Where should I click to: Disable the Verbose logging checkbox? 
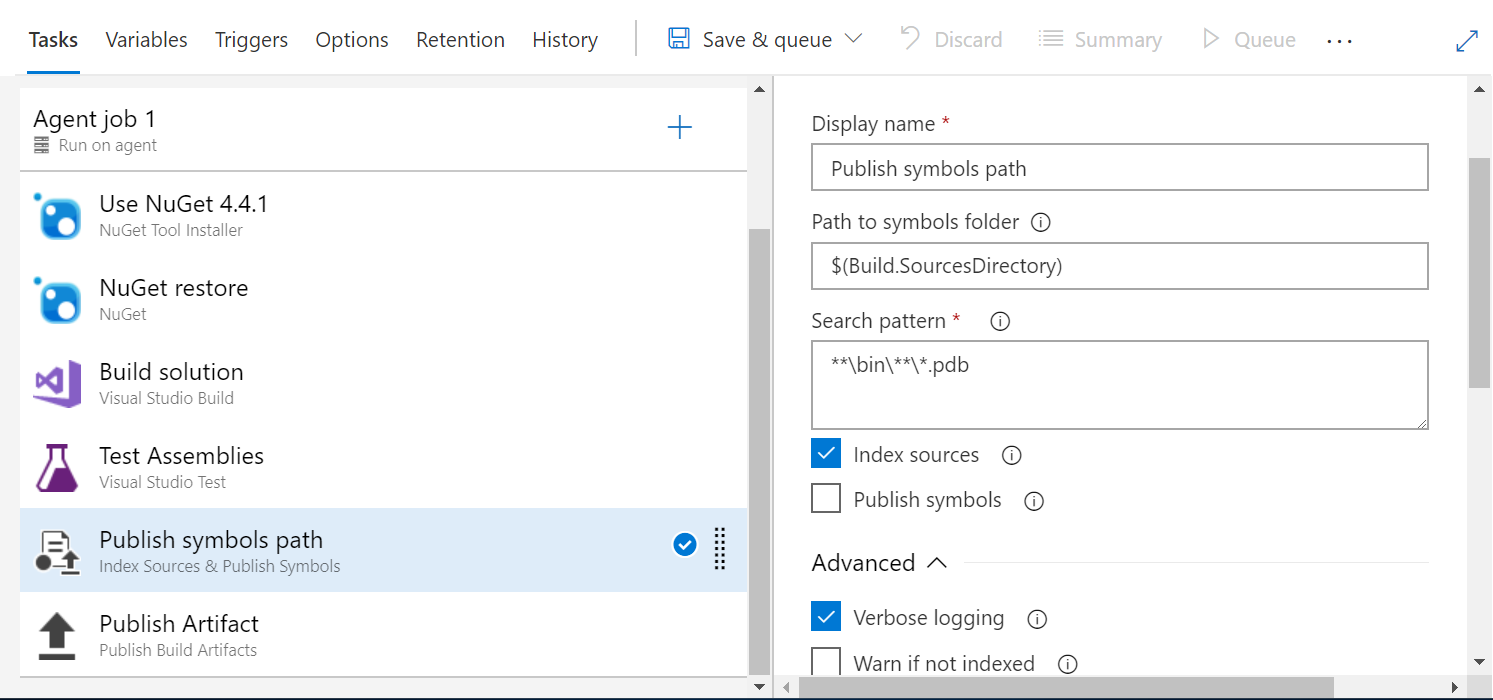pos(826,616)
